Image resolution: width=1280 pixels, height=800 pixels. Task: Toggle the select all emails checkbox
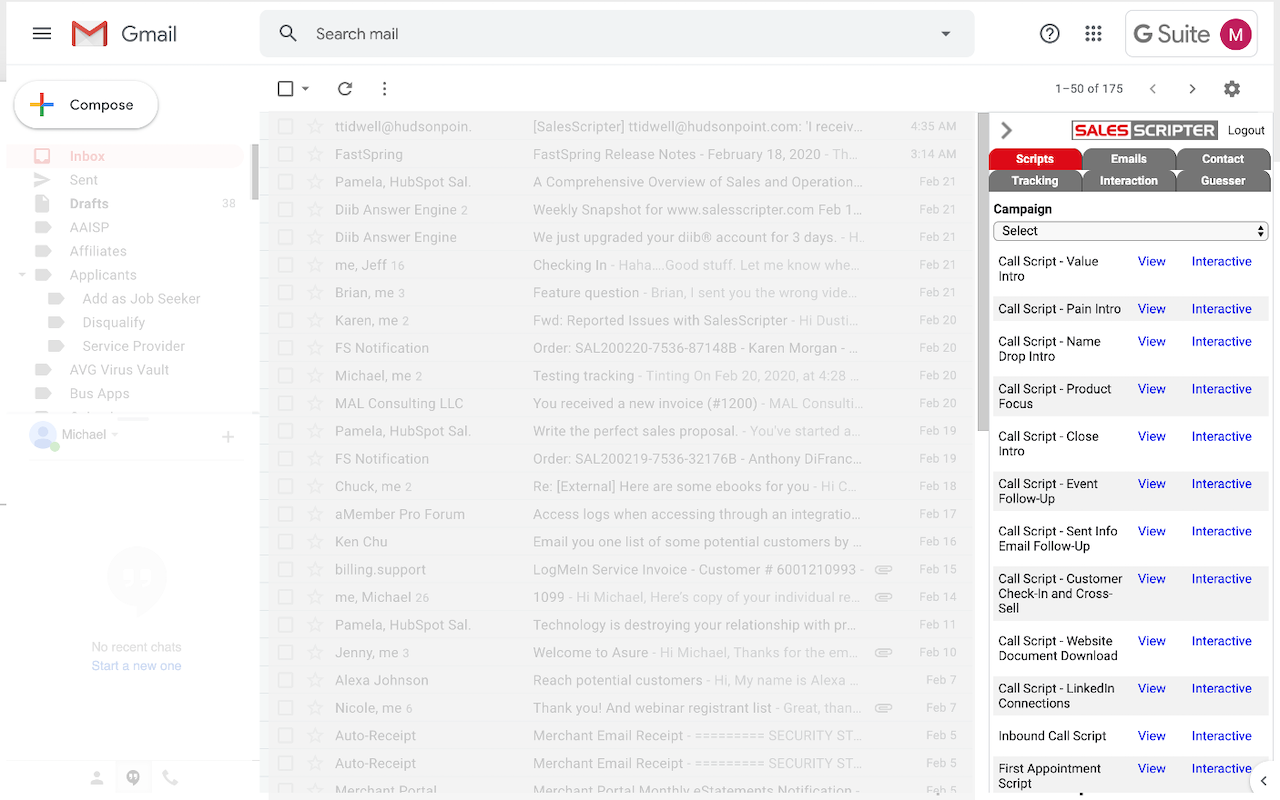pyautogui.click(x=285, y=89)
